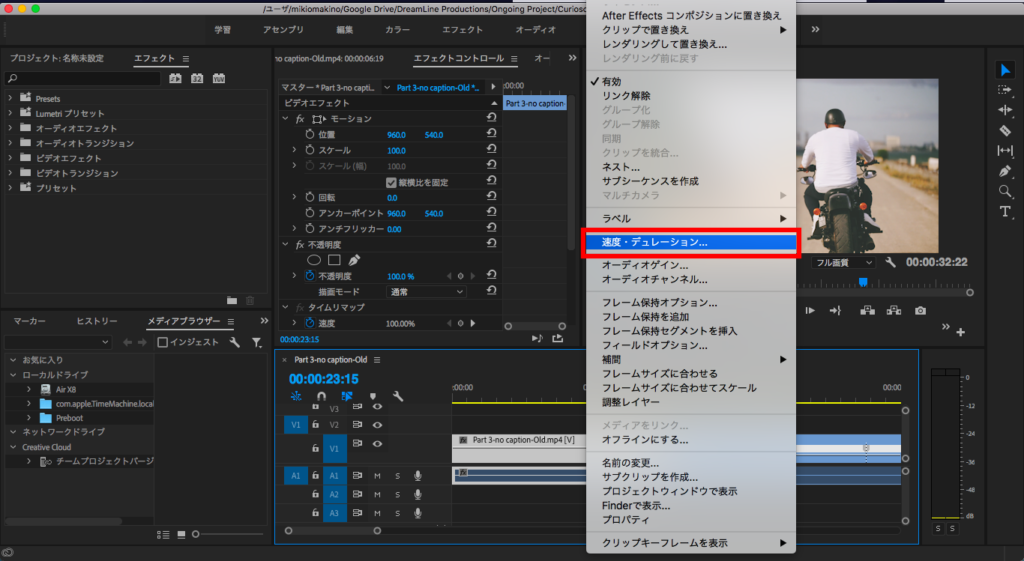Click the Extract button in program monitor

(x=894, y=311)
